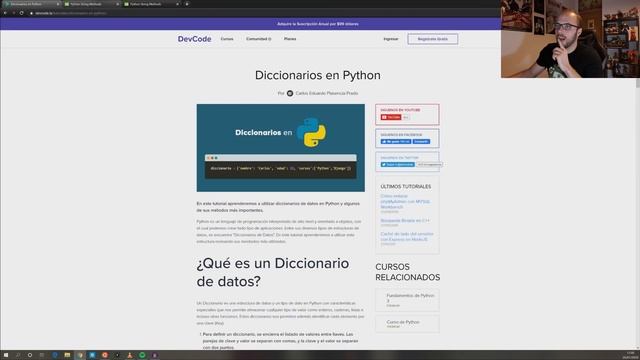Open the Windows Start menu
640x360 pixels.
pos(6,355)
